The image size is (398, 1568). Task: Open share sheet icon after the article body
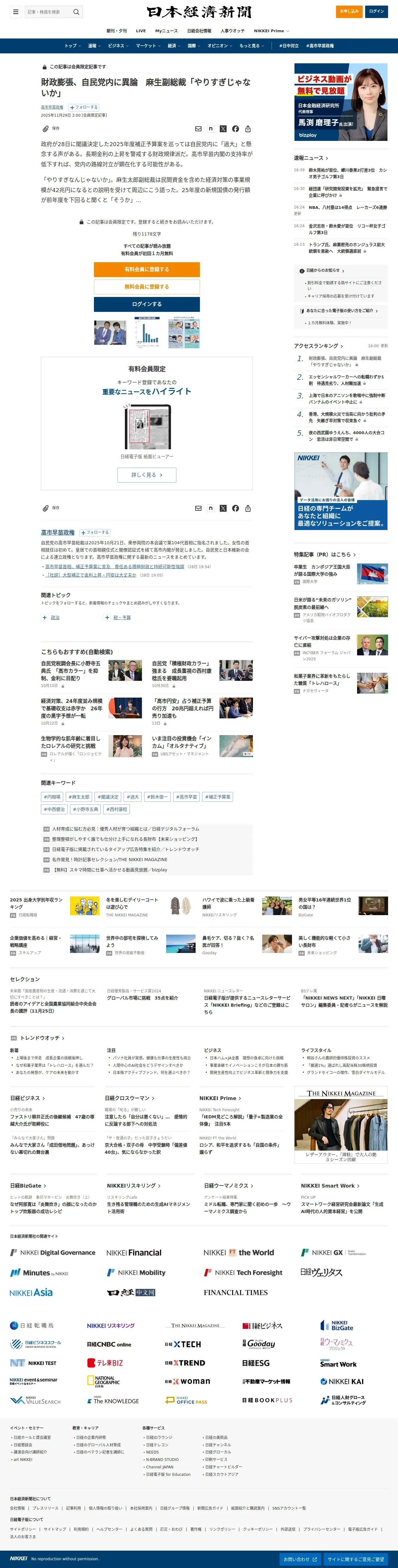[x=248, y=508]
